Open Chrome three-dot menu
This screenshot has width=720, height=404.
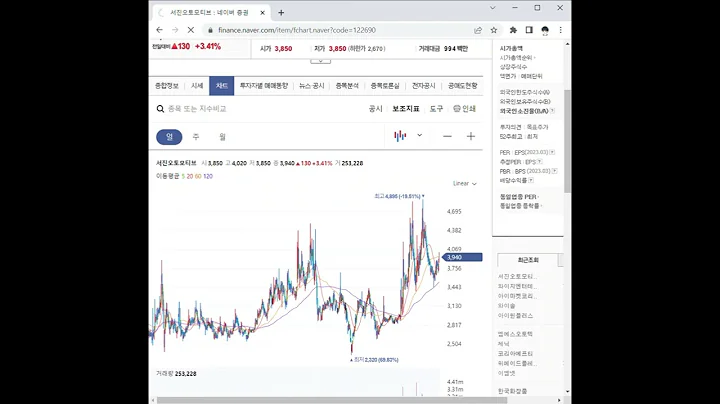(x=560, y=30)
